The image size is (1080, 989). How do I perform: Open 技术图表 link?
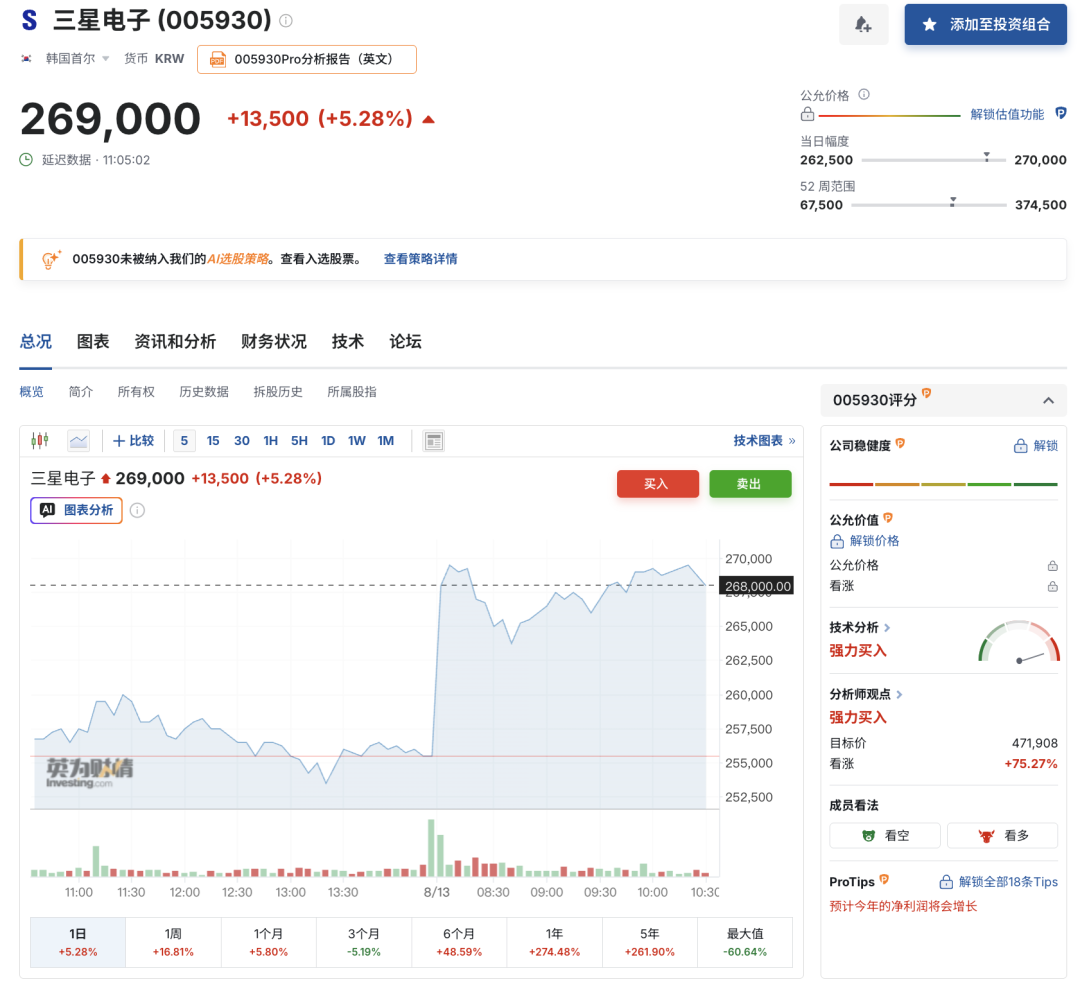click(764, 441)
